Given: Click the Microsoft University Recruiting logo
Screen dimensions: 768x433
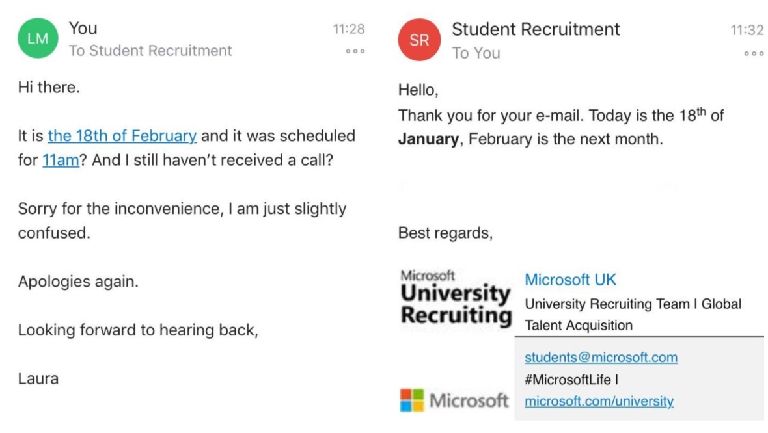Looking at the screenshot, I should point(456,298).
